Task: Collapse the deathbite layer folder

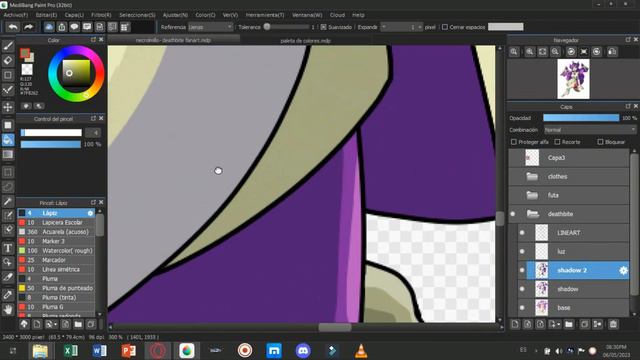Action: 532,214
